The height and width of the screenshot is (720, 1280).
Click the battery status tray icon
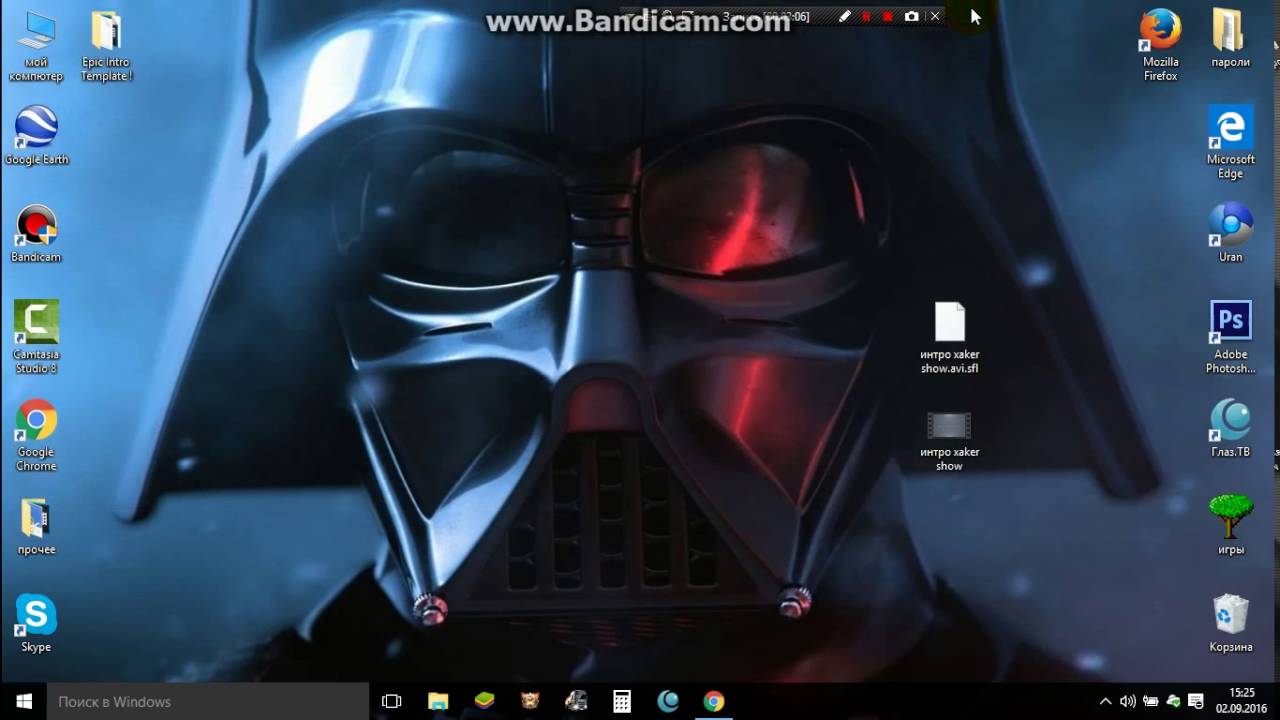(1151, 701)
